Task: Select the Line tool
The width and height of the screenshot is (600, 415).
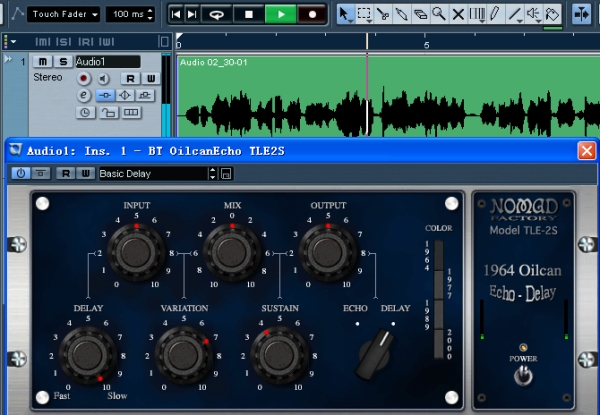Action: coord(514,14)
